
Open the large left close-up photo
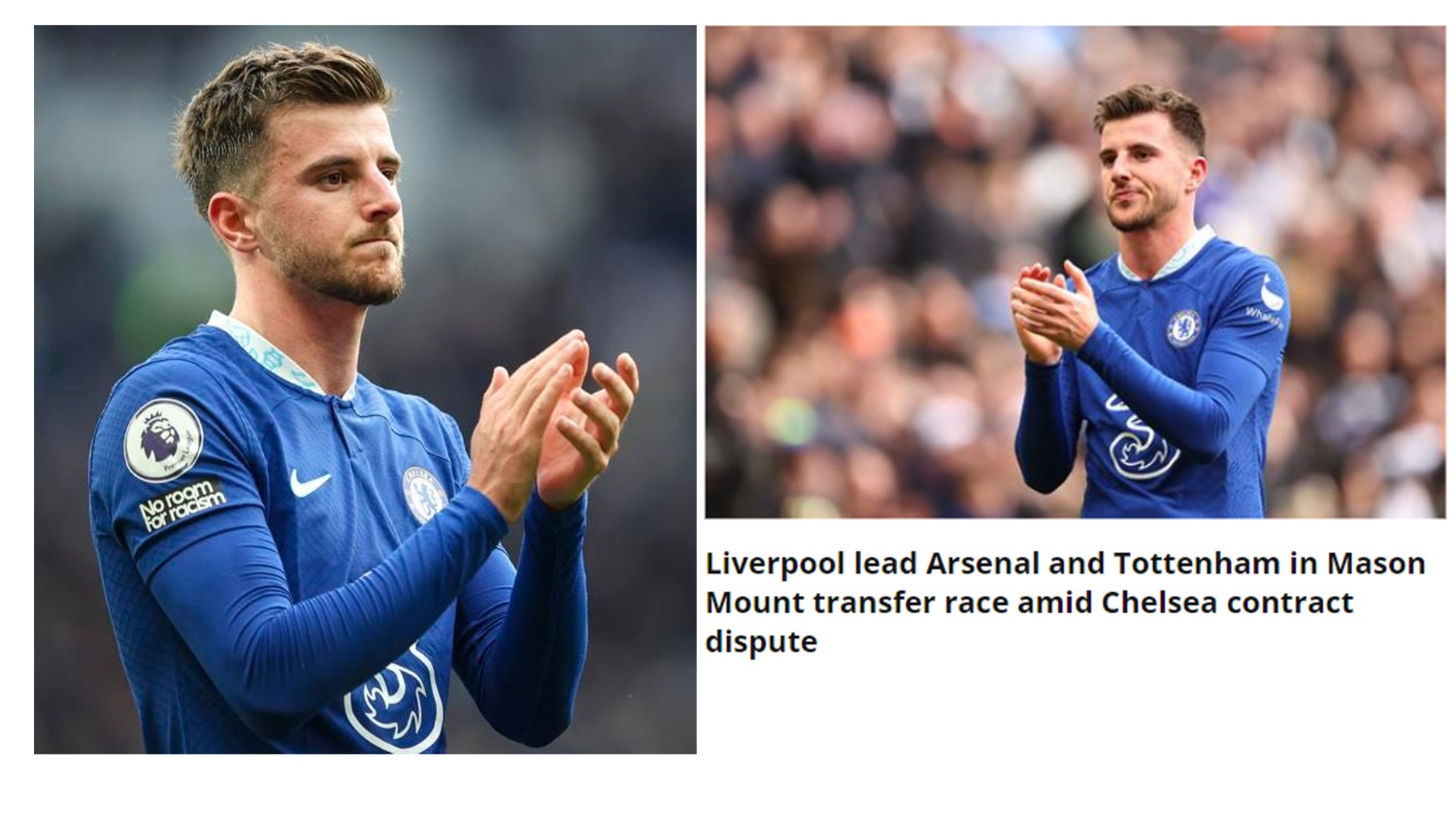[365, 389]
